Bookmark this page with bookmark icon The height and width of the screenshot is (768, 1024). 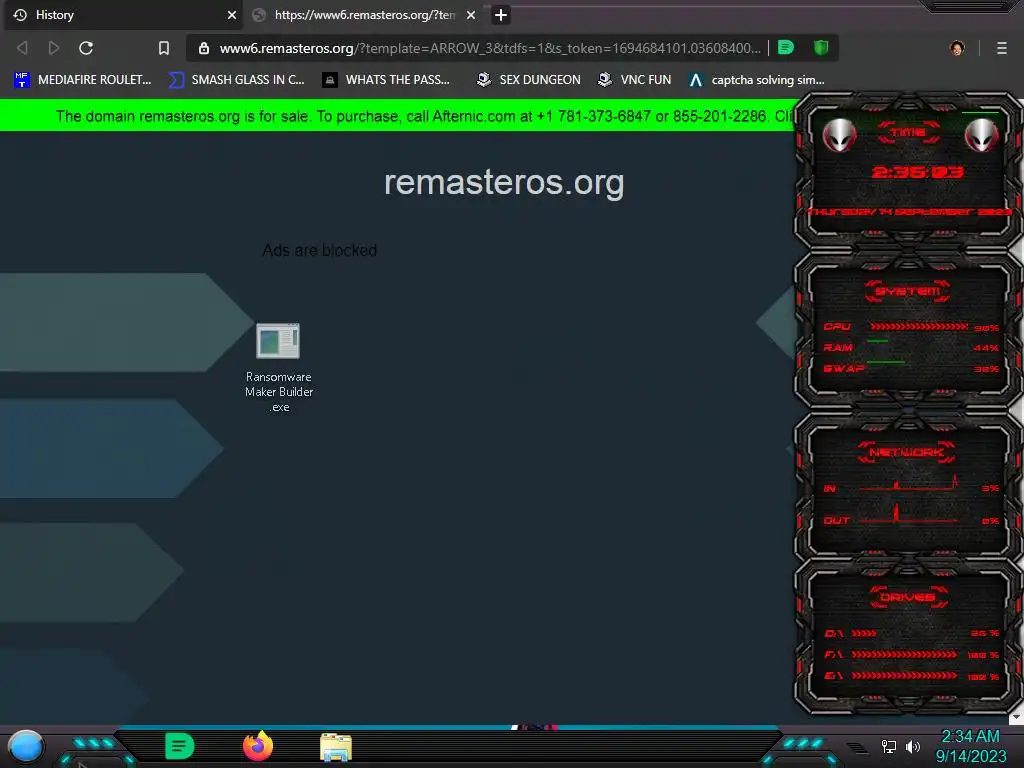click(x=164, y=48)
